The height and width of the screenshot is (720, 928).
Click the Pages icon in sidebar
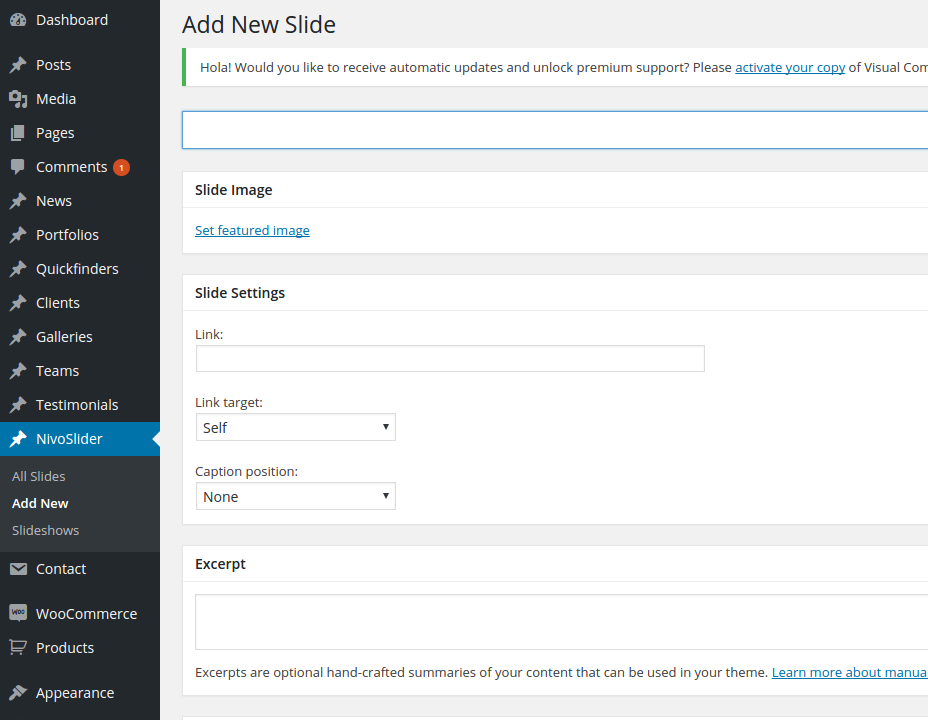tap(18, 133)
